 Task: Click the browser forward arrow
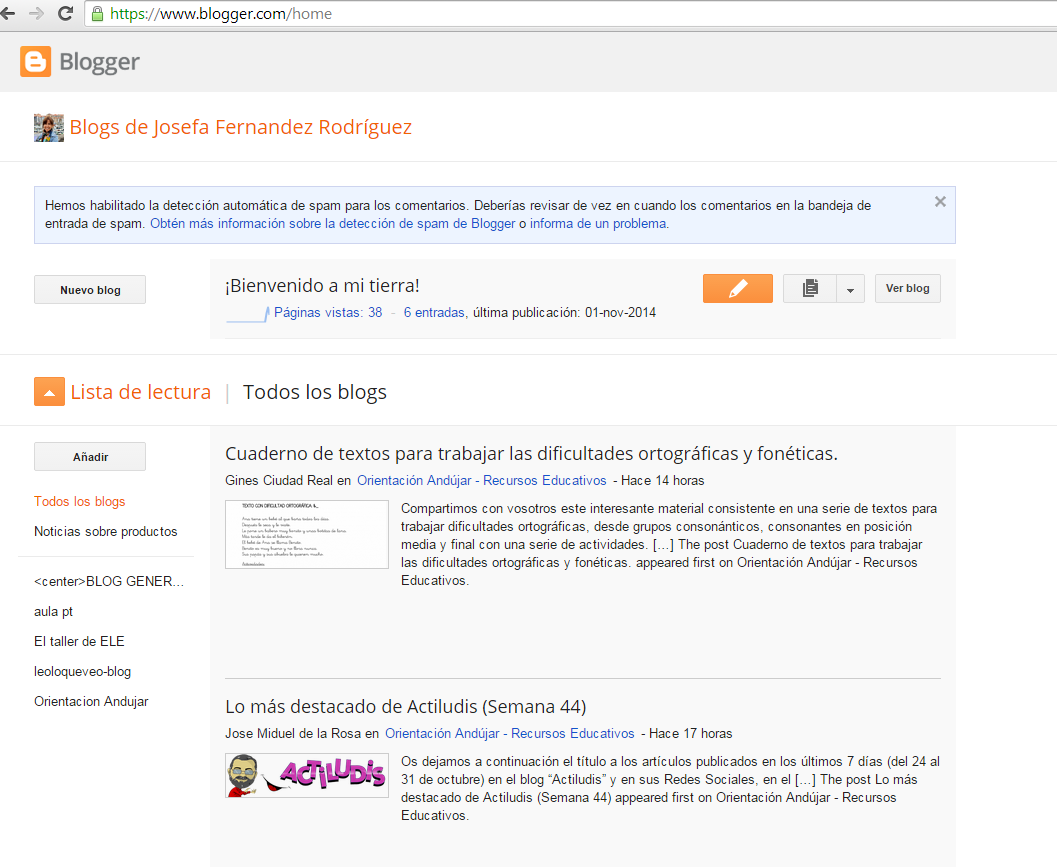click(36, 13)
